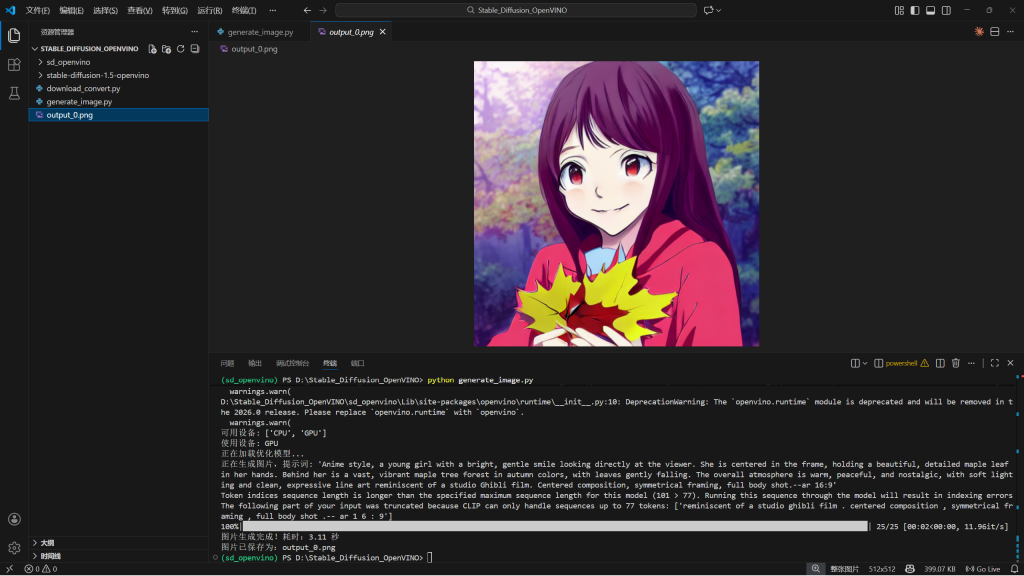Open the Extensions view in activity bar

(x=14, y=64)
